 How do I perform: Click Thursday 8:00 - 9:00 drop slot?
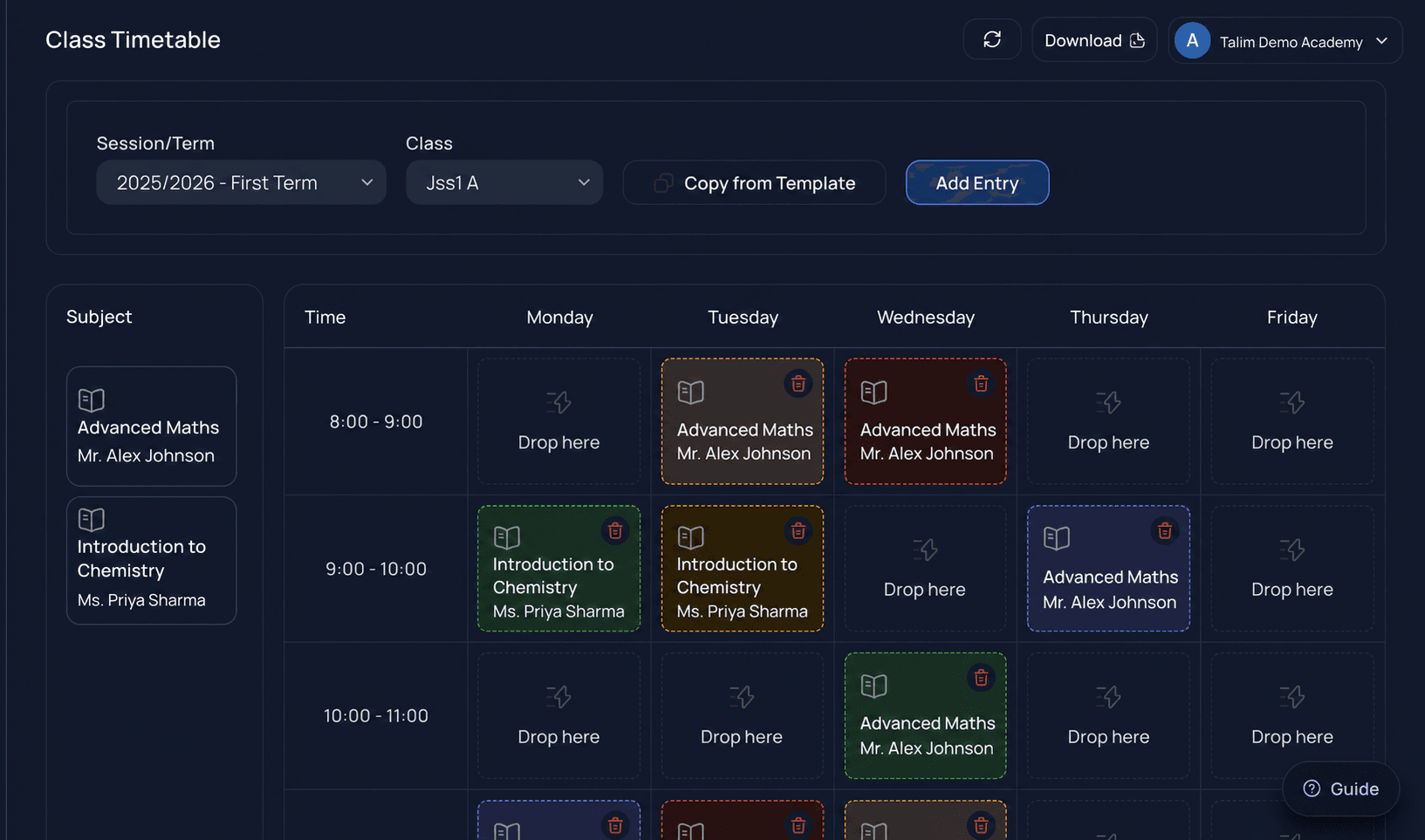1108,421
